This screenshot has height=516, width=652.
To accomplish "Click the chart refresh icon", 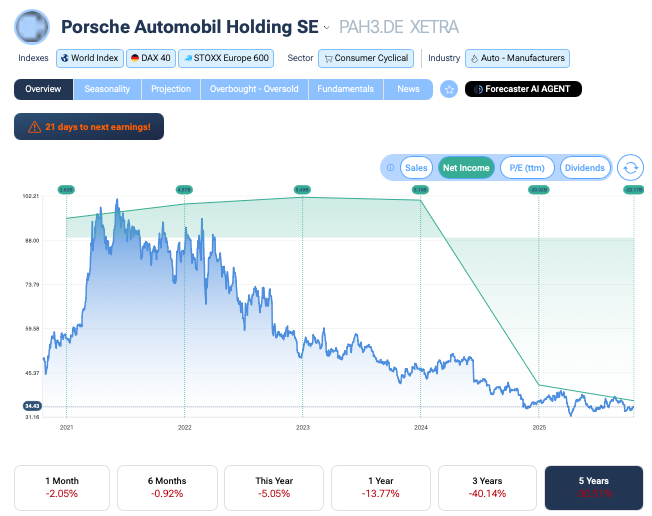I will [629, 168].
